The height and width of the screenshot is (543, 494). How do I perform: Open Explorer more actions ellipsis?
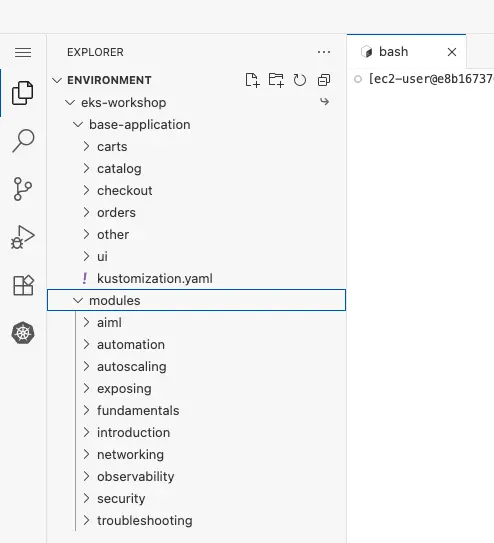tap(324, 52)
